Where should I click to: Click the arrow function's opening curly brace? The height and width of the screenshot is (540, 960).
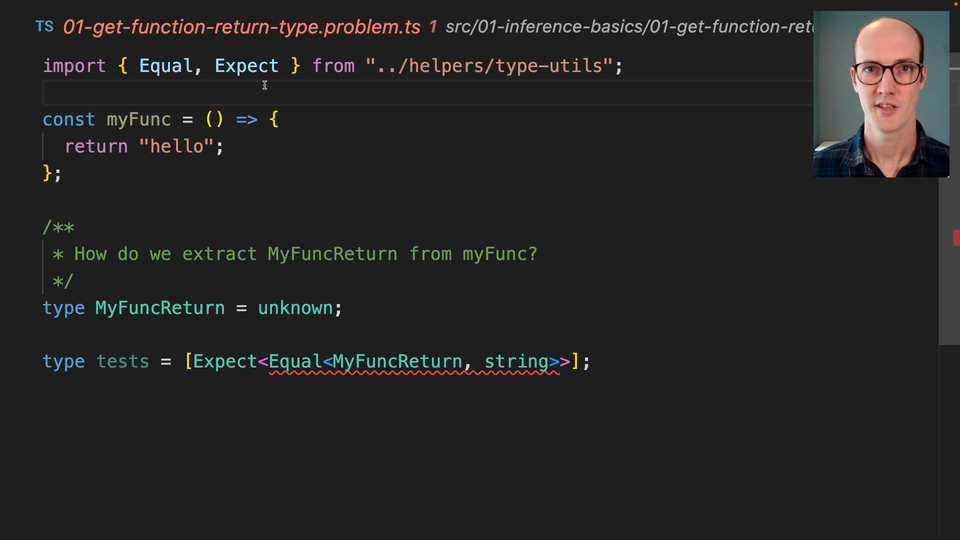pos(273,119)
